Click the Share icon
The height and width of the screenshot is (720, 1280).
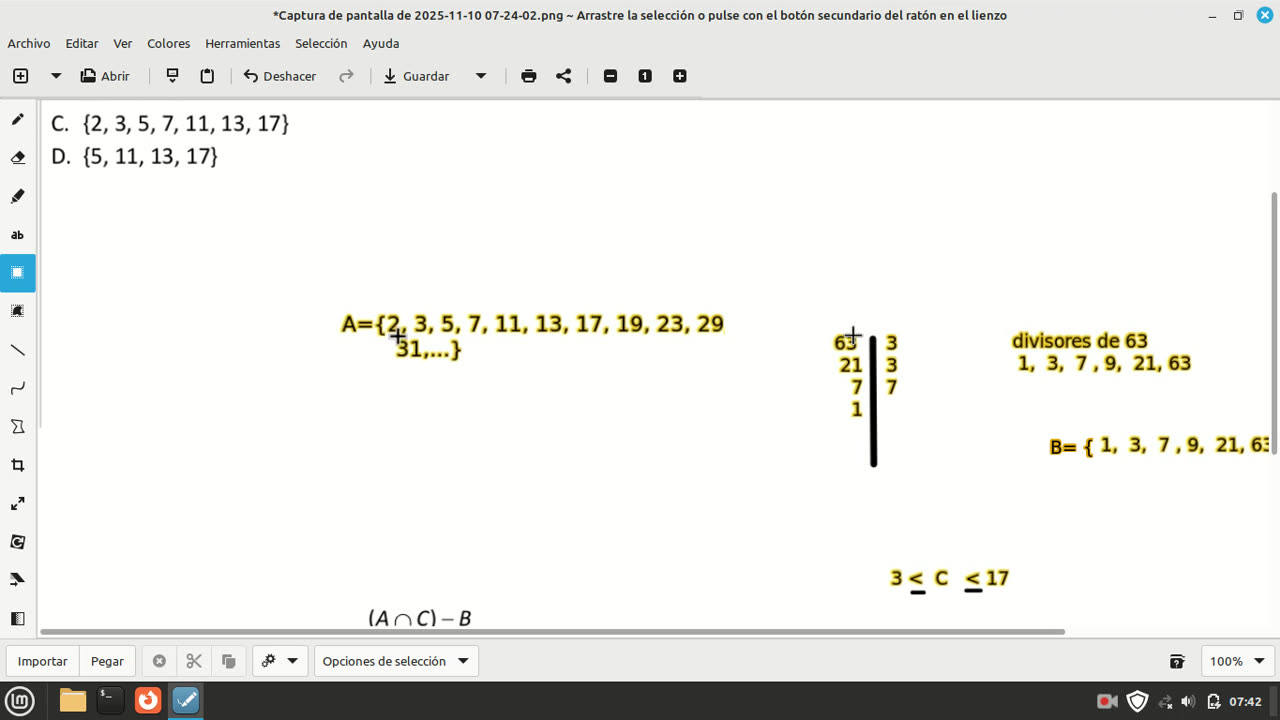[x=564, y=76]
